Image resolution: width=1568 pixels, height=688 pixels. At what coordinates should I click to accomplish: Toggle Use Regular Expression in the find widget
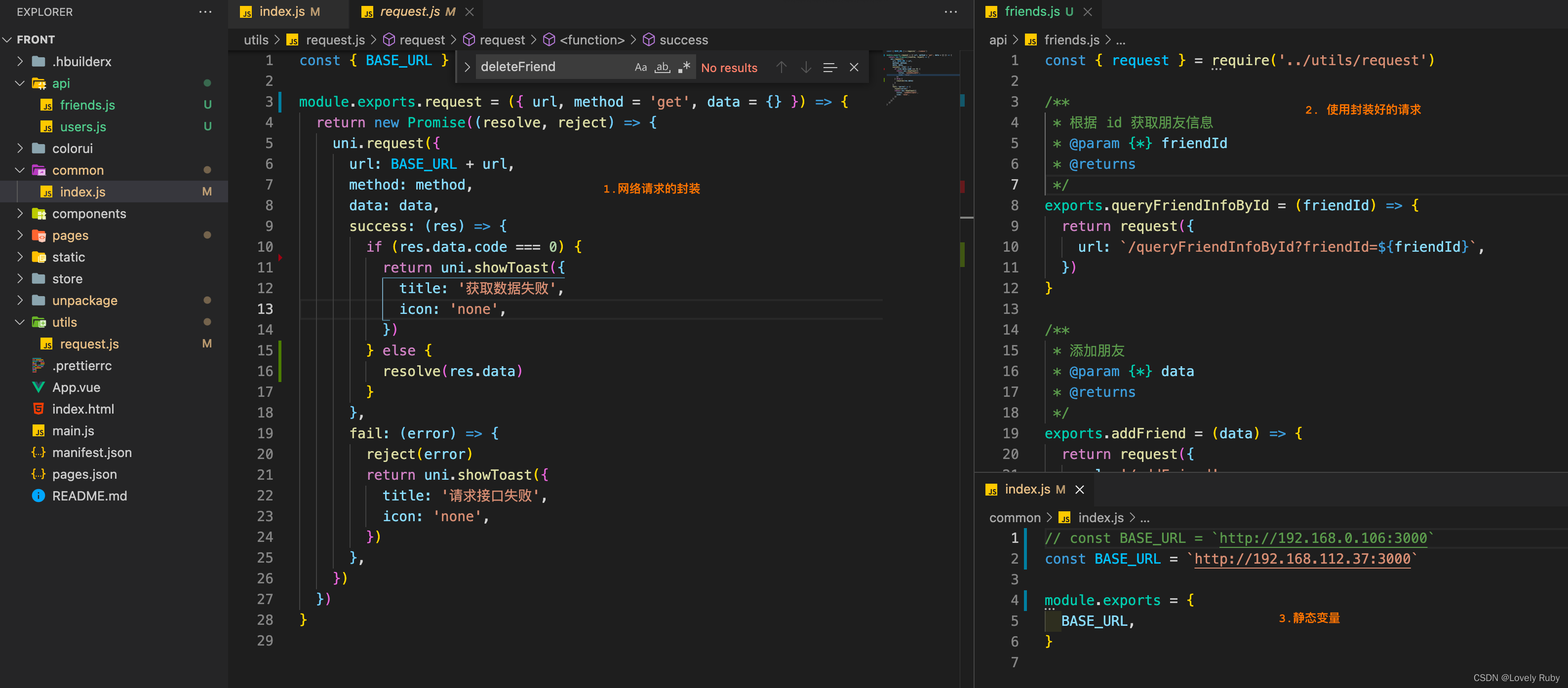pyautogui.click(x=684, y=68)
